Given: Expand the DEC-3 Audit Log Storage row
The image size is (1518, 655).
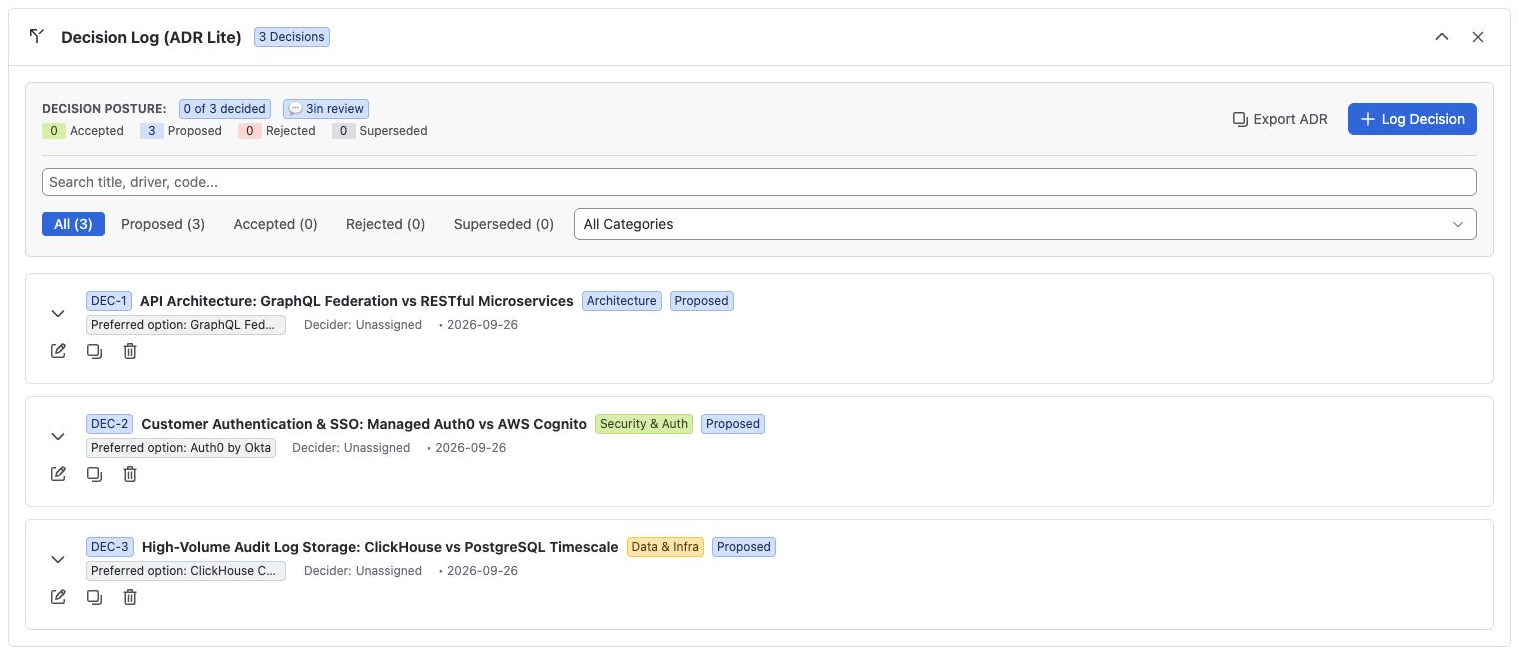Looking at the screenshot, I should point(58,559).
